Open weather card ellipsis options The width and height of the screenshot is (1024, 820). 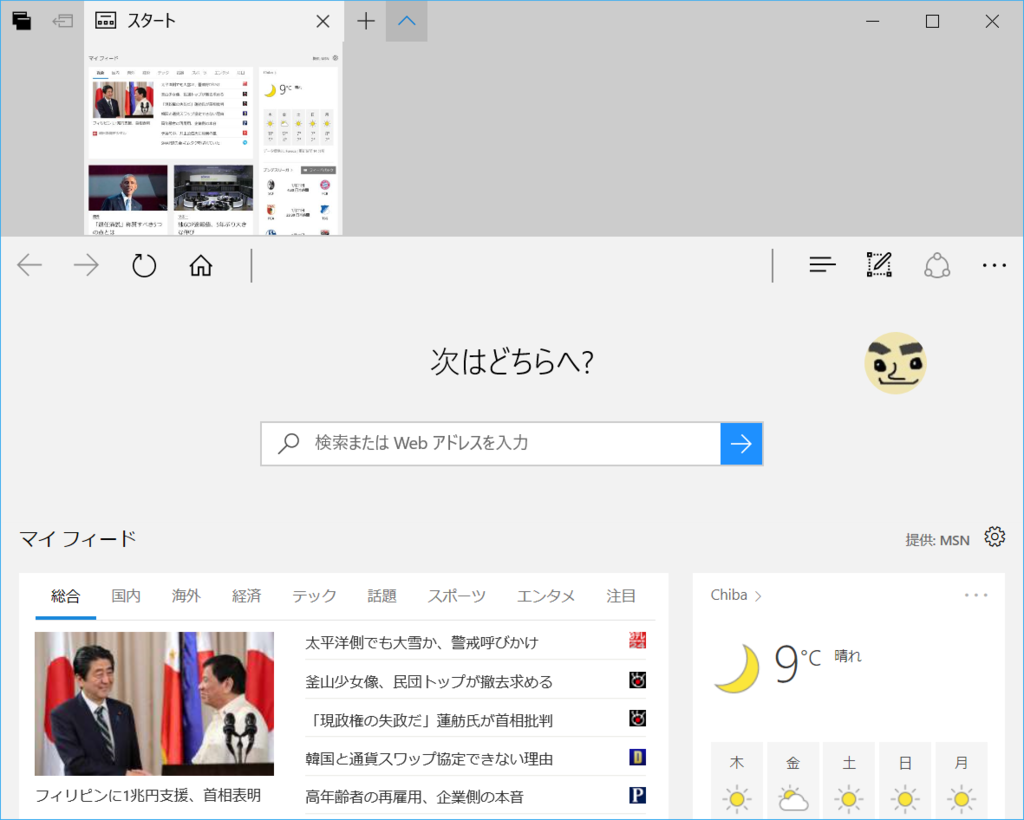[976, 595]
